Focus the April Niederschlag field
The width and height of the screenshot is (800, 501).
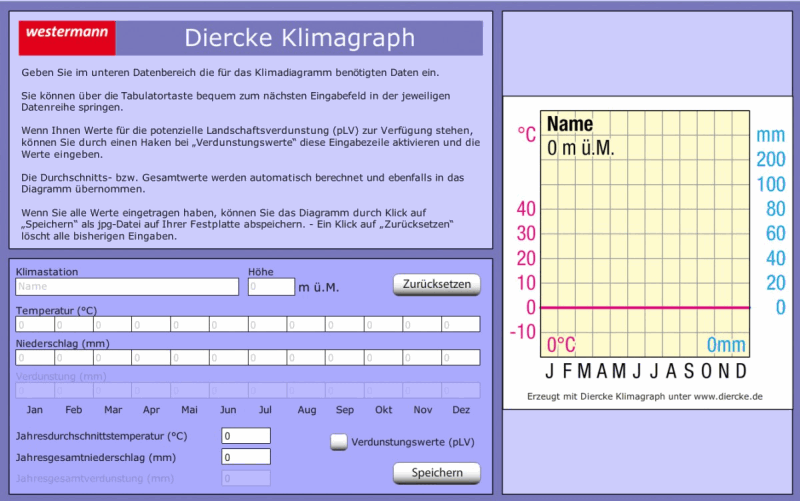[x=152, y=358]
